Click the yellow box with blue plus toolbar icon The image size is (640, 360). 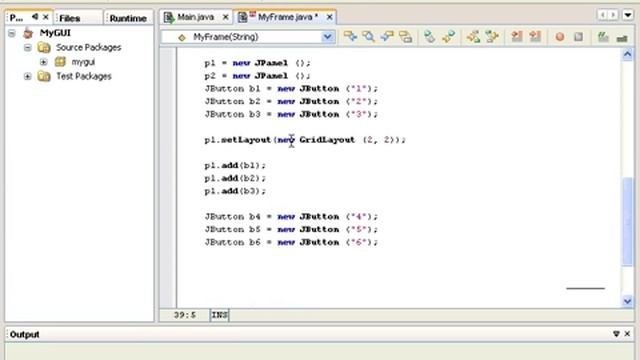pos(350,37)
